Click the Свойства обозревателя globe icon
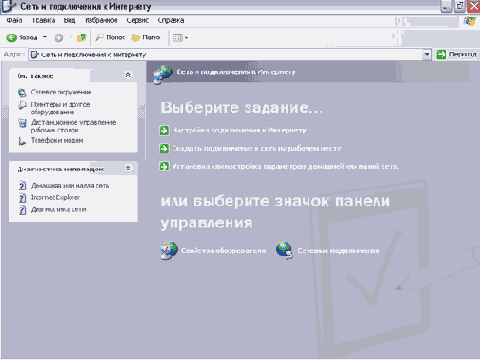The height and width of the screenshot is (360, 480). (x=169, y=251)
